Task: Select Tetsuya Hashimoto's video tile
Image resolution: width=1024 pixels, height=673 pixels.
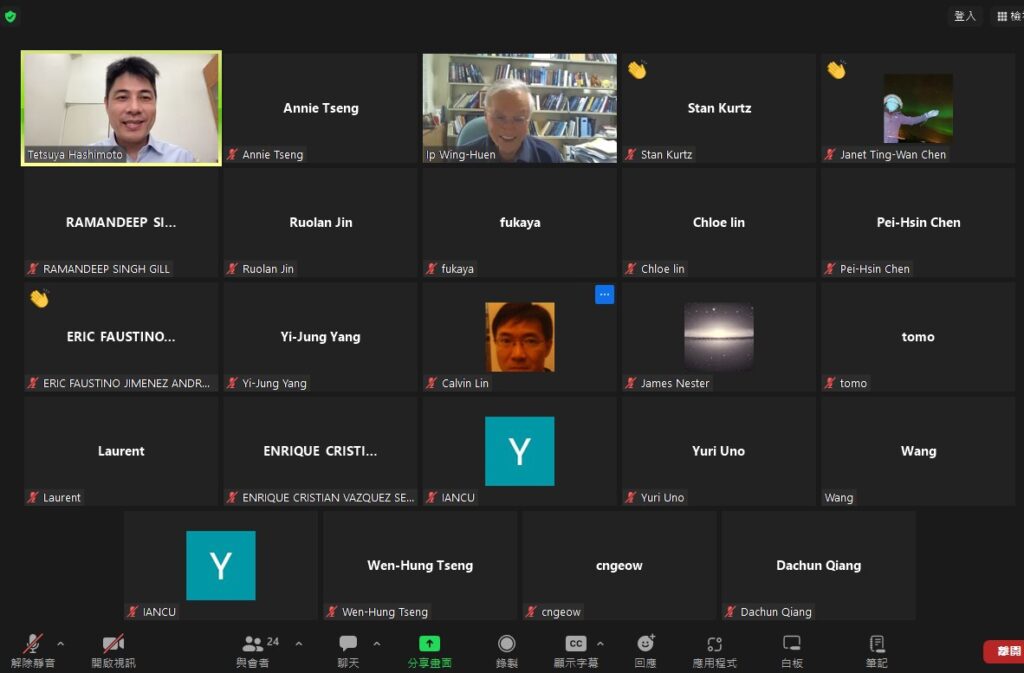Action: tap(121, 108)
